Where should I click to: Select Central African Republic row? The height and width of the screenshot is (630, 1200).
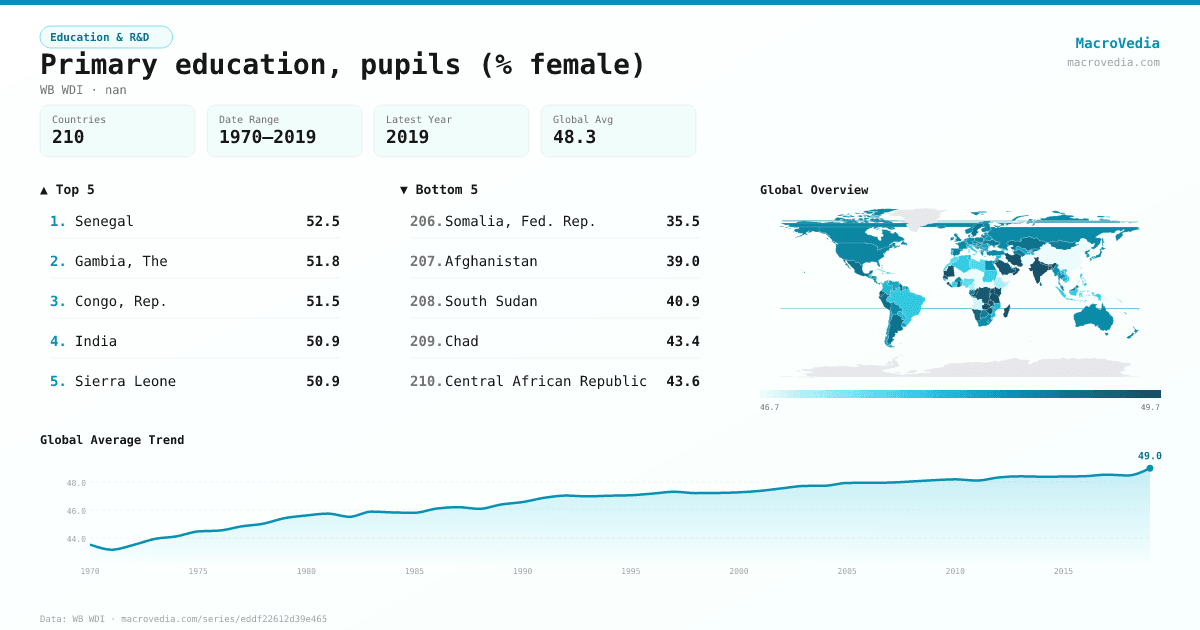click(555, 381)
